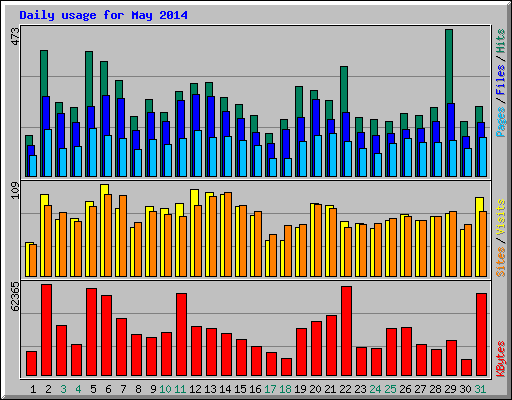This screenshot has width=512, height=400.
Task: Select day 30 on the x-axis
Action: 465,389
